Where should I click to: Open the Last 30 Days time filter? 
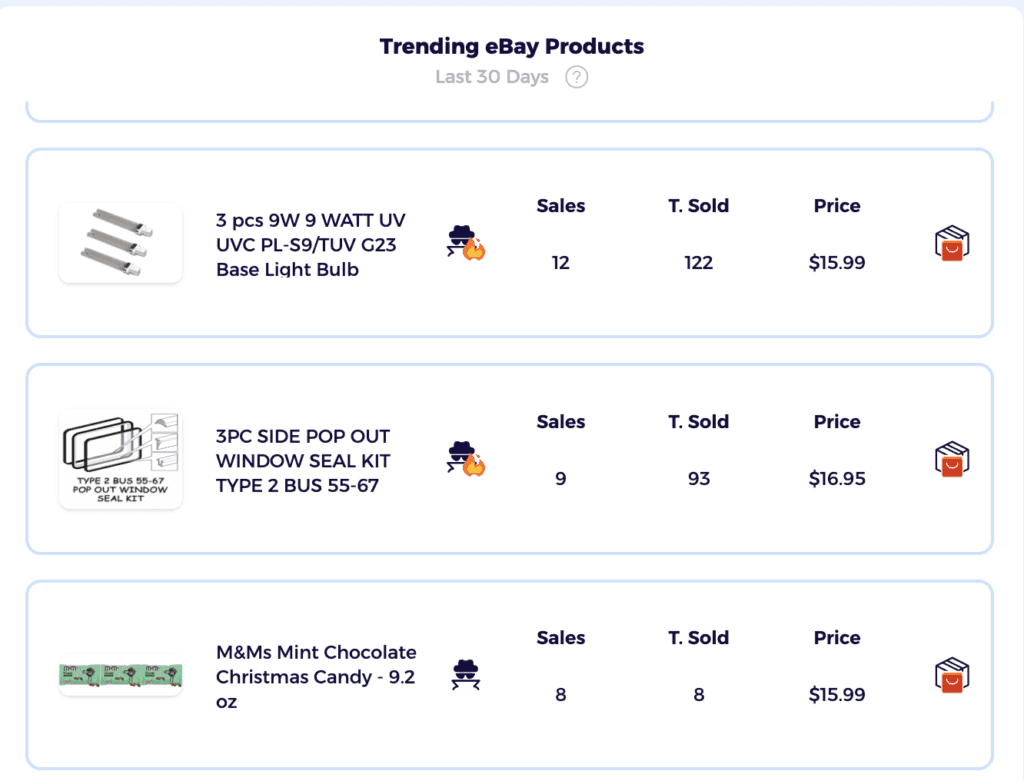coord(492,77)
